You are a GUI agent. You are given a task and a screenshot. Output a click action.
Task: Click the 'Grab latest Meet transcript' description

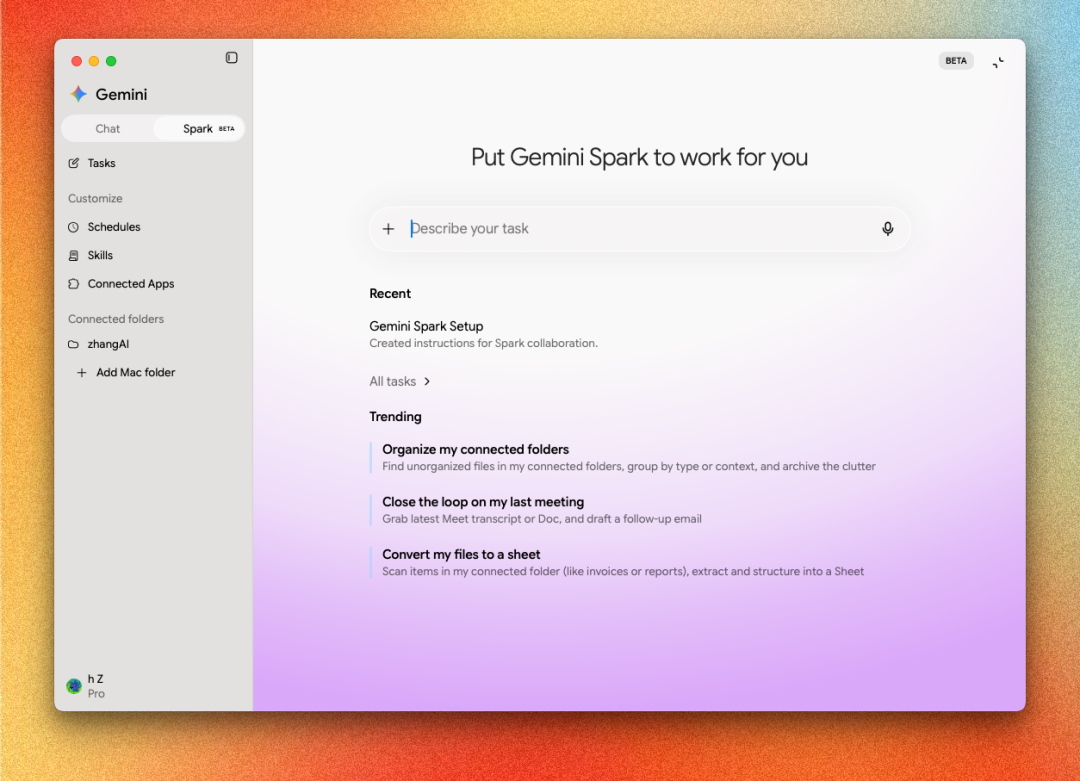point(542,519)
